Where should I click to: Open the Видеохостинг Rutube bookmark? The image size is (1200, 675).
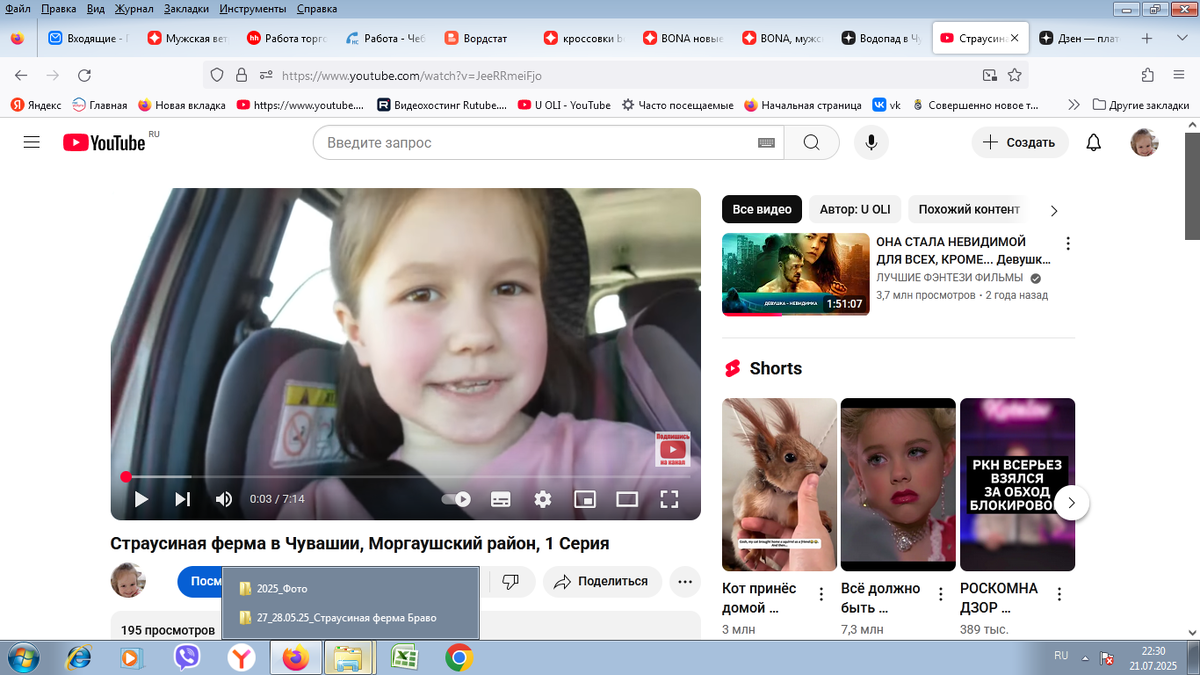point(442,105)
